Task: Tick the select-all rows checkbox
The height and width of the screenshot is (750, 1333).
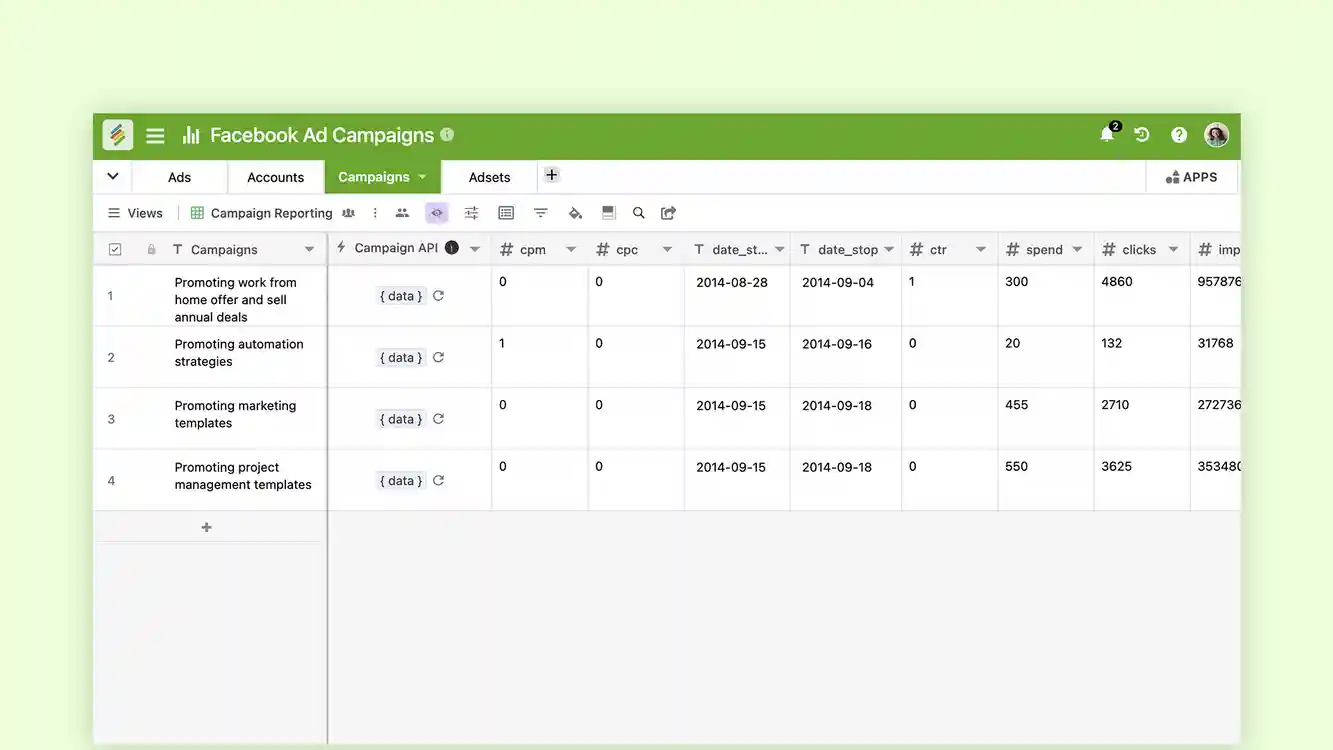Action: point(115,250)
